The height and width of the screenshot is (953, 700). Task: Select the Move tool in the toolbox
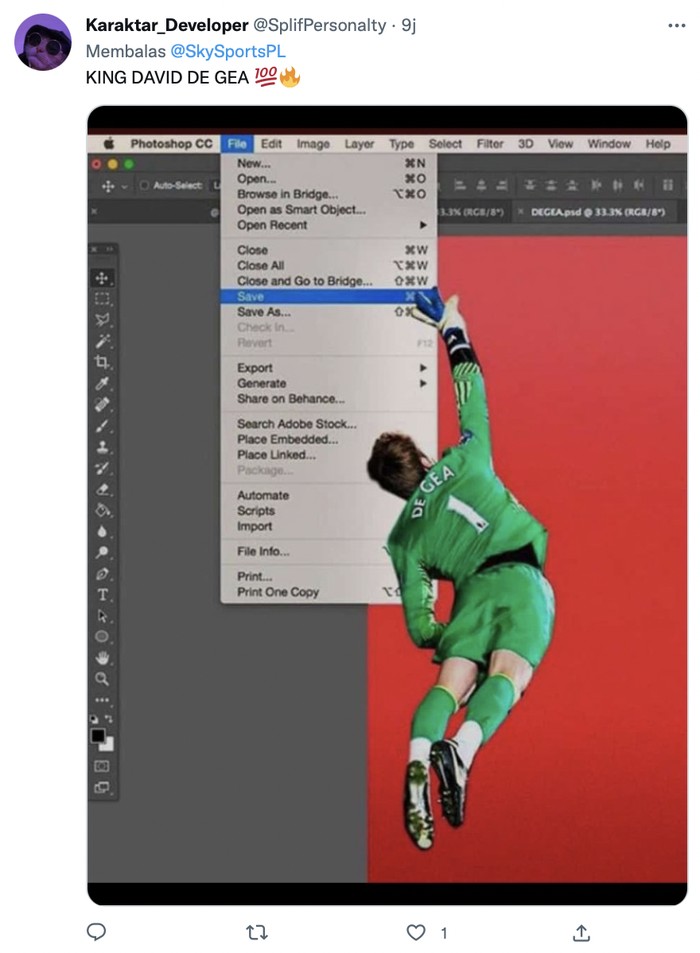(x=102, y=278)
